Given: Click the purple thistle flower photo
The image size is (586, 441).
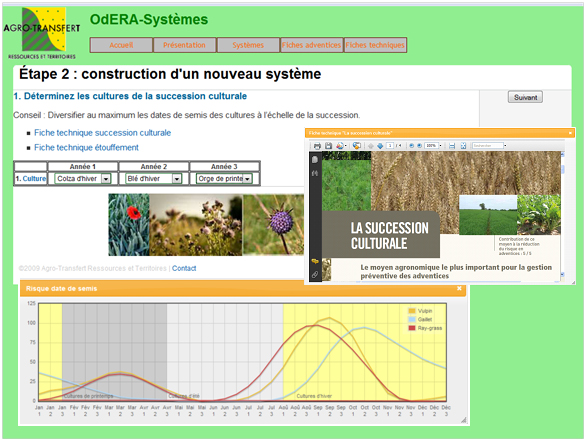Looking at the screenshot, I should point(274,225).
